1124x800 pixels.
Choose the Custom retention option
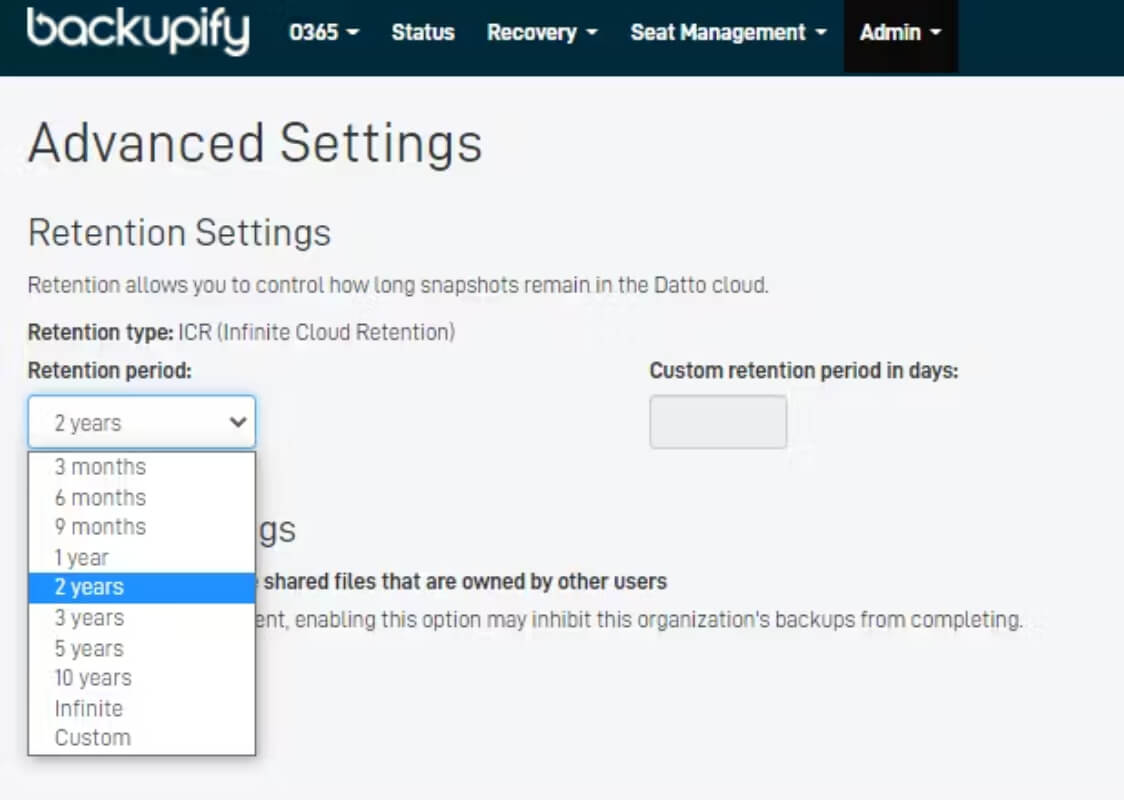click(x=142, y=738)
